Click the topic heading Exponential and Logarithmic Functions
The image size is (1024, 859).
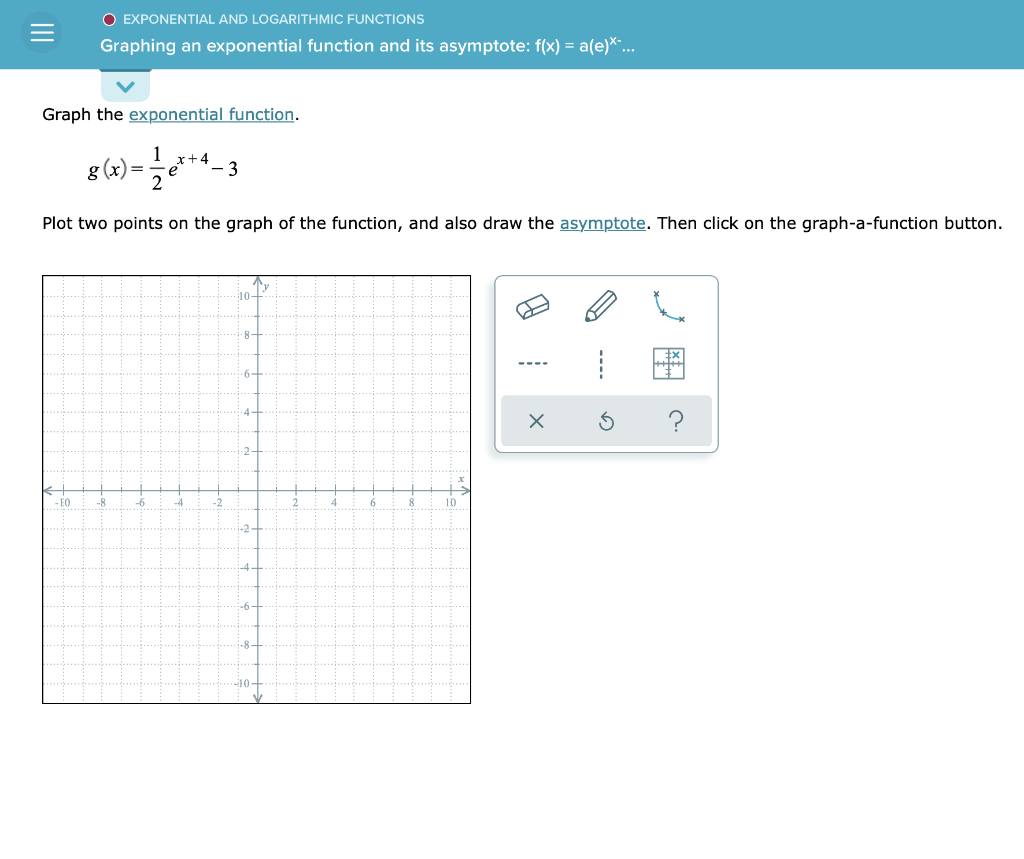tap(274, 20)
